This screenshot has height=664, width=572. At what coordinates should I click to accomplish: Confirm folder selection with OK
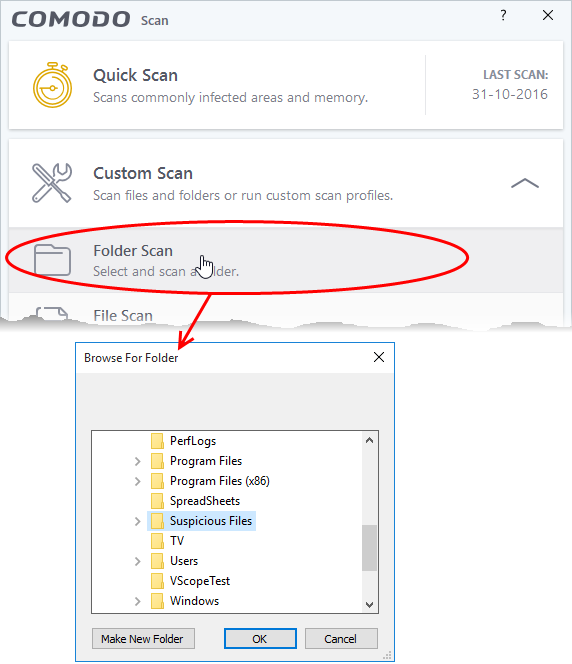click(260, 639)
